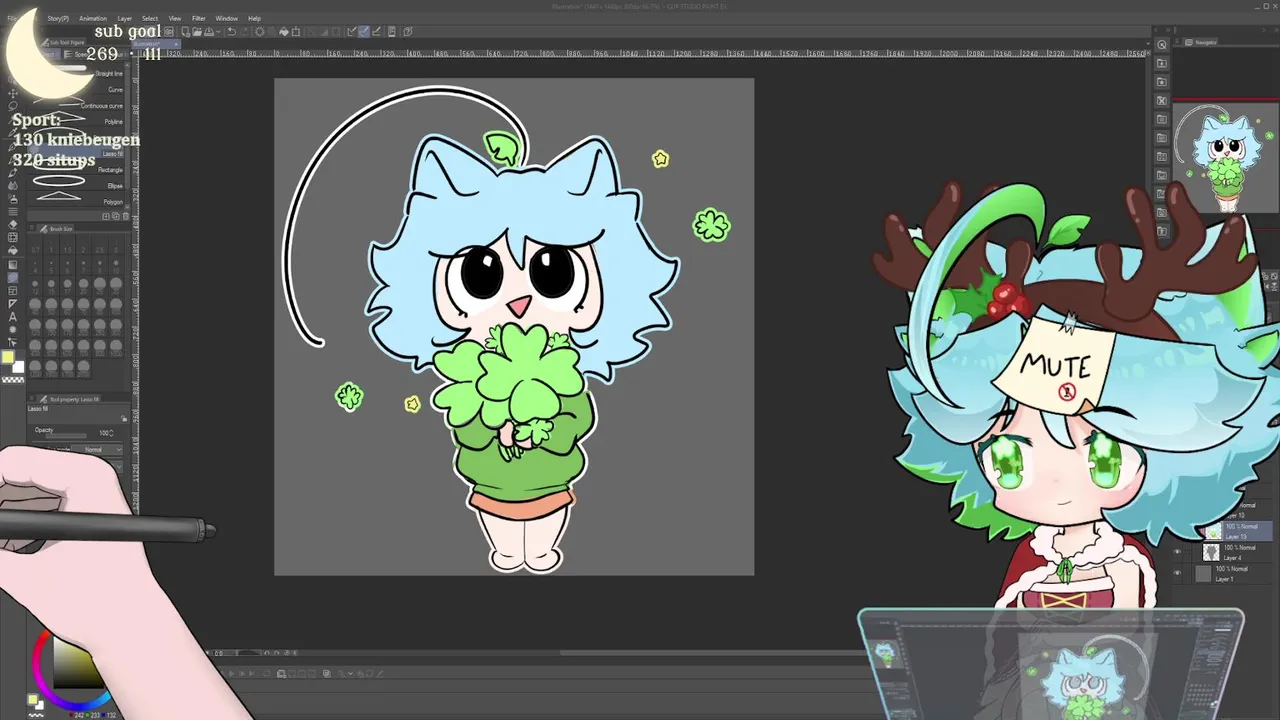Select the transparent color checkered swatch
Image resolution: width=1280 pixels, height=720 pixels.
pos(13,380)
